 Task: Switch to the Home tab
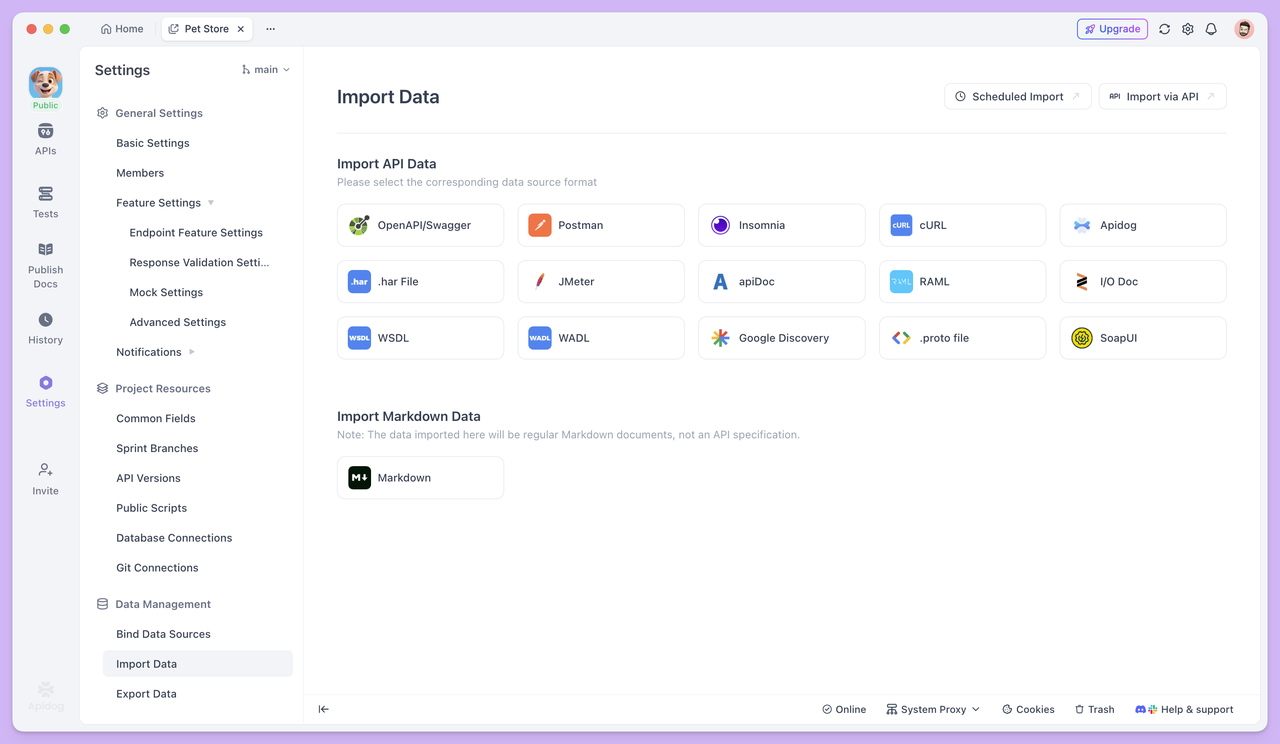click(x=121, y=29)
